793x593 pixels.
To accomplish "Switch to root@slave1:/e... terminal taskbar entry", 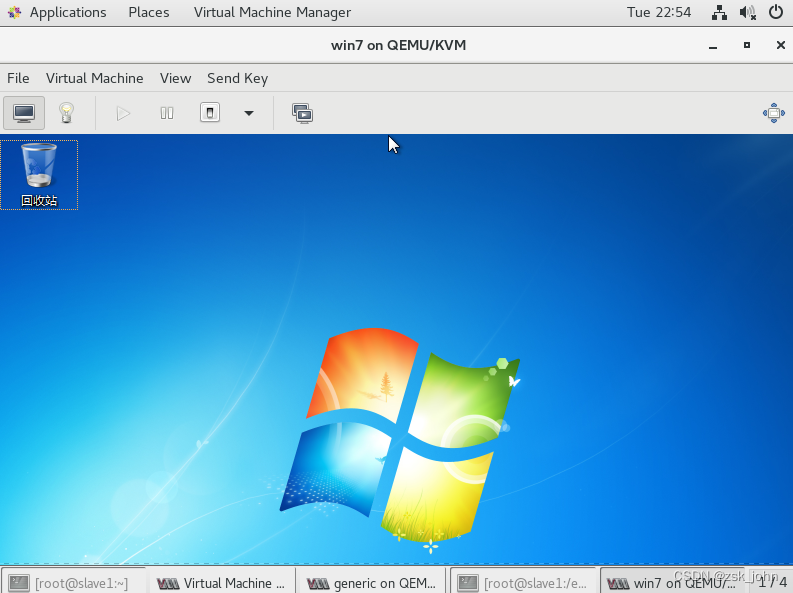I will [522, 583].
